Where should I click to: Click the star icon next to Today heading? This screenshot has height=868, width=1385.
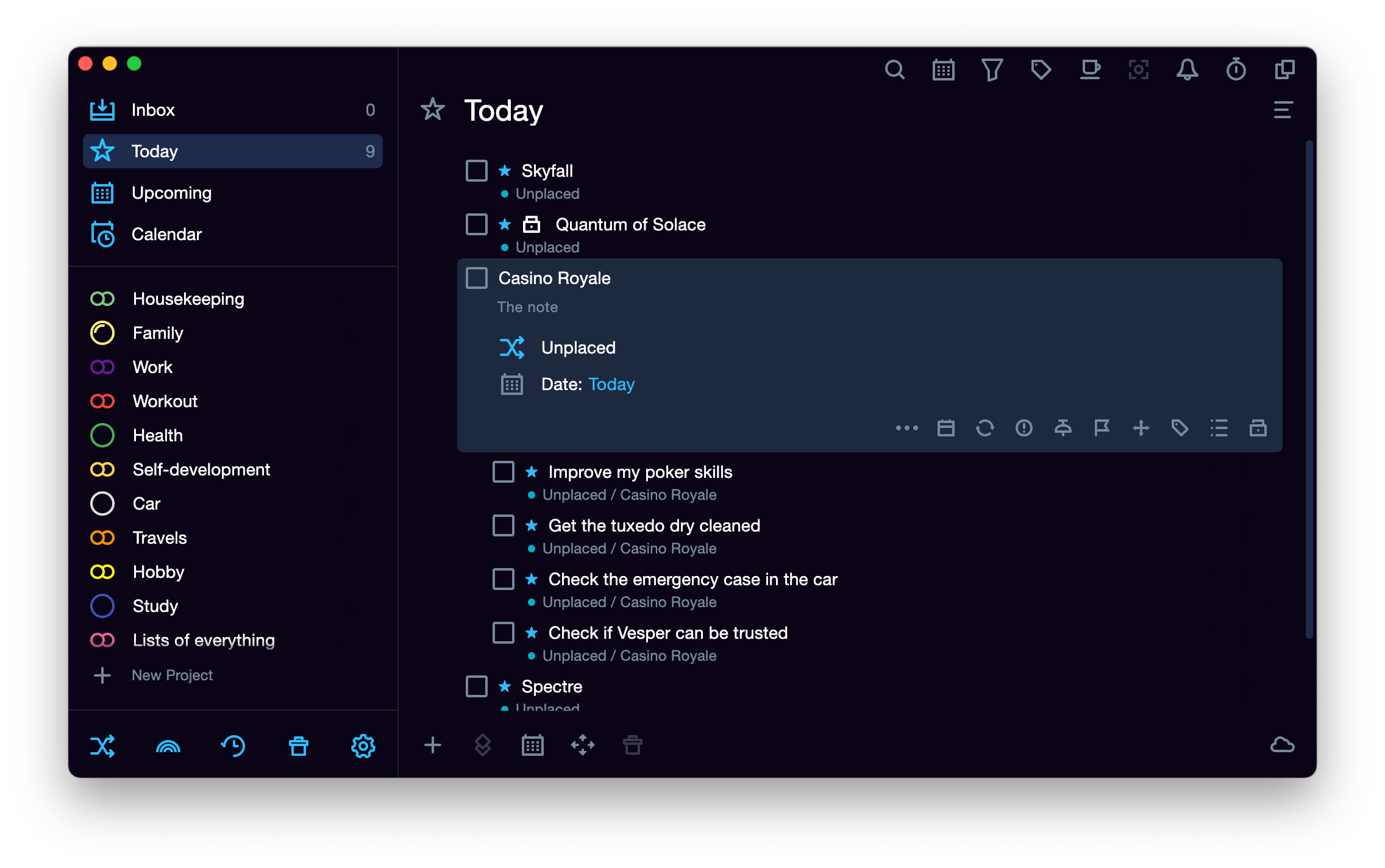click(433, 110)
